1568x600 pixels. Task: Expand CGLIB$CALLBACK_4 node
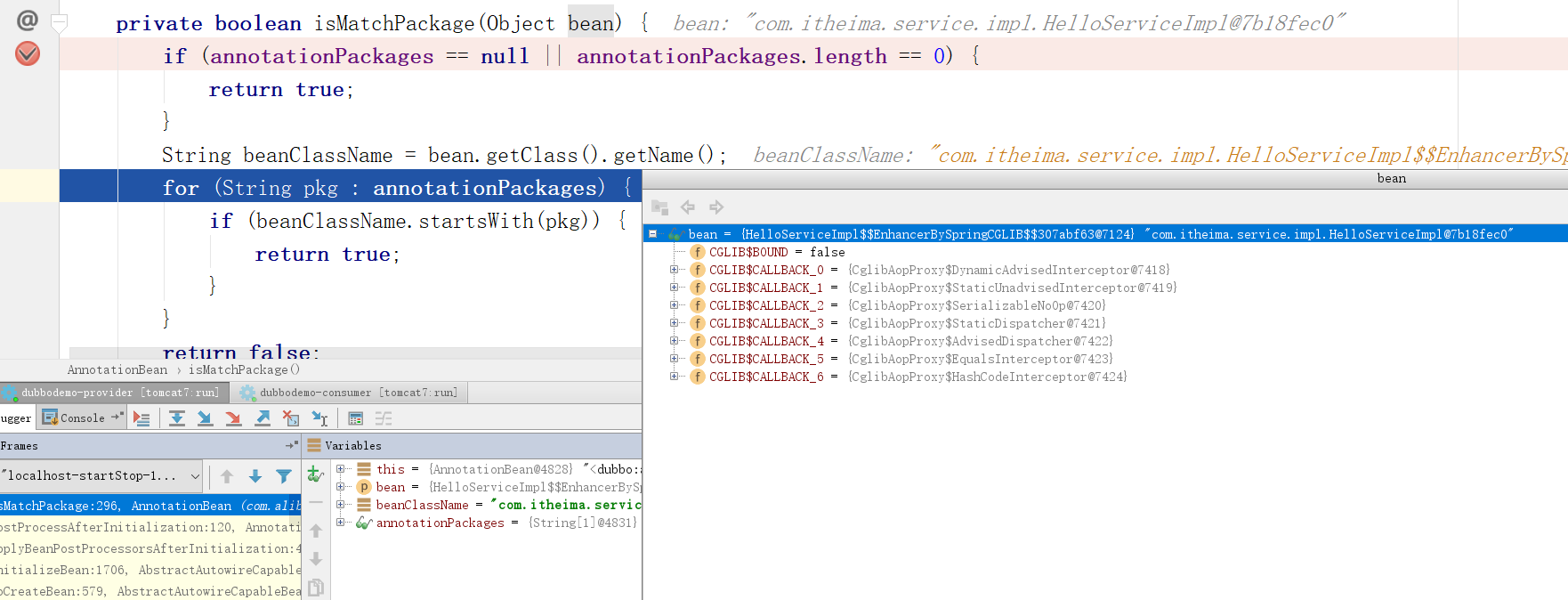(x=674, y=341)
